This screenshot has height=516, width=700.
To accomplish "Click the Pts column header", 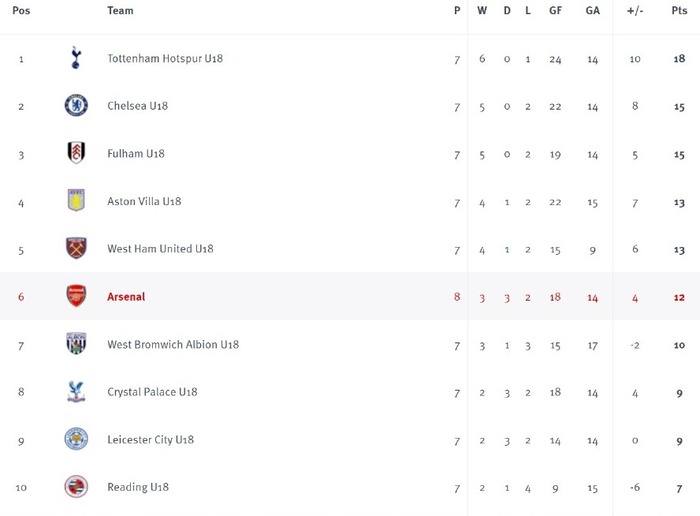I will pos(679,10).
